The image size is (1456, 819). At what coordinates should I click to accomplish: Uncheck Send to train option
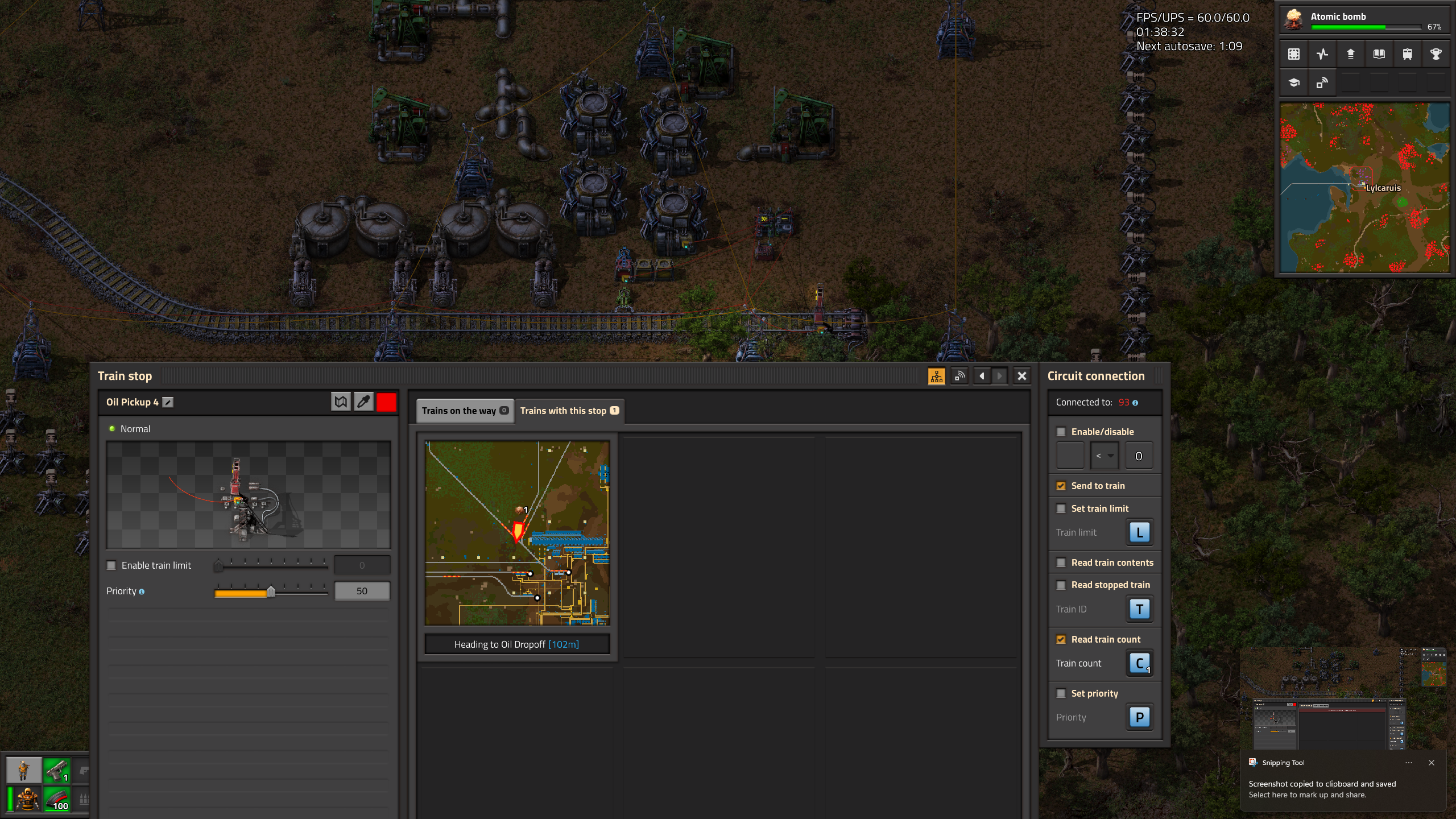pyautogui.click(x=1061, y=486)
